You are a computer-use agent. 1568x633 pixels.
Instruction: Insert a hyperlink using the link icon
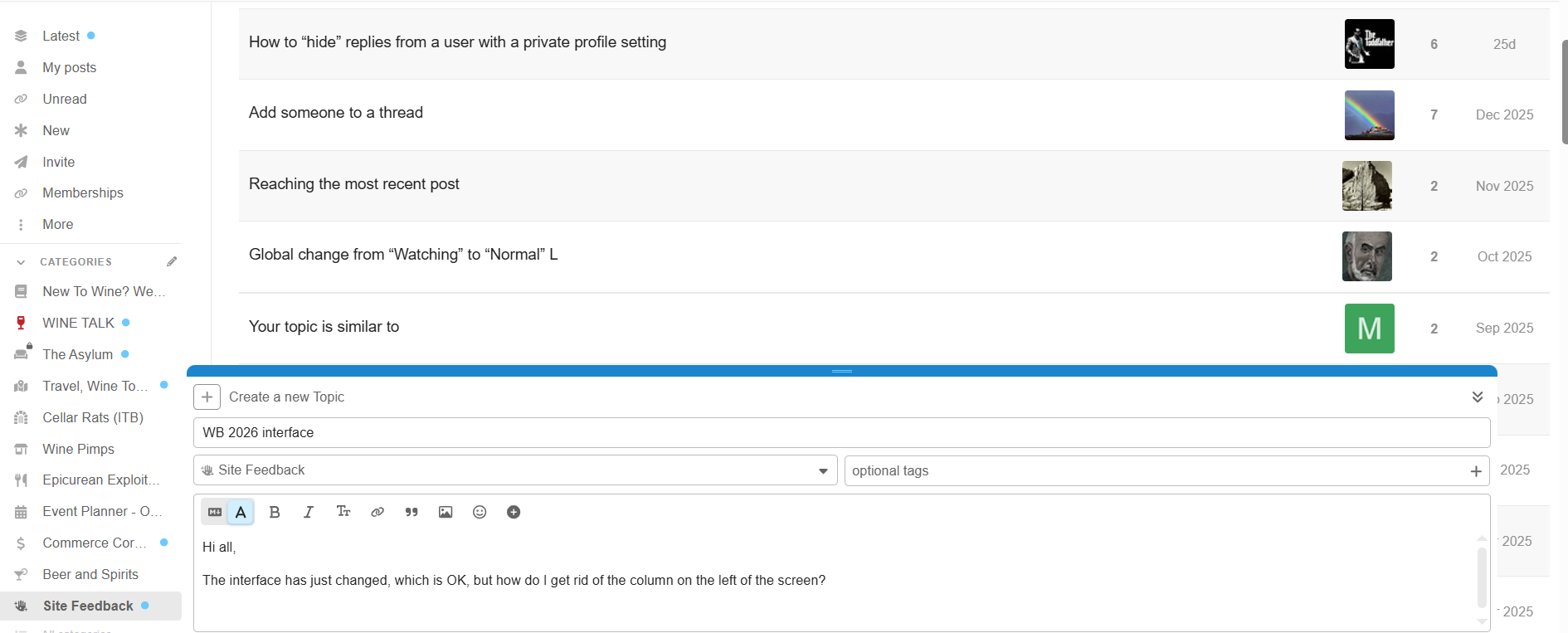pos(377,512)
